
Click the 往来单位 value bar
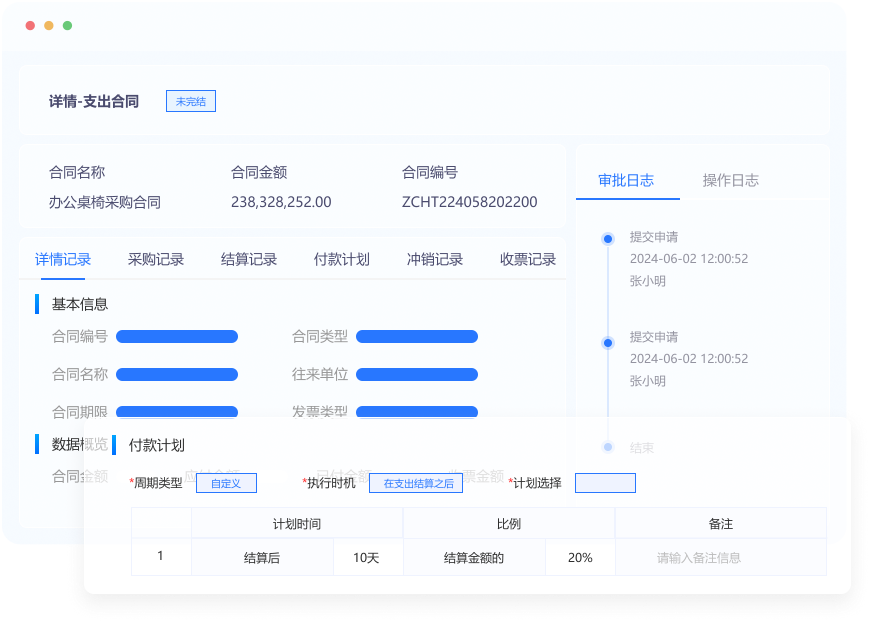417,374
